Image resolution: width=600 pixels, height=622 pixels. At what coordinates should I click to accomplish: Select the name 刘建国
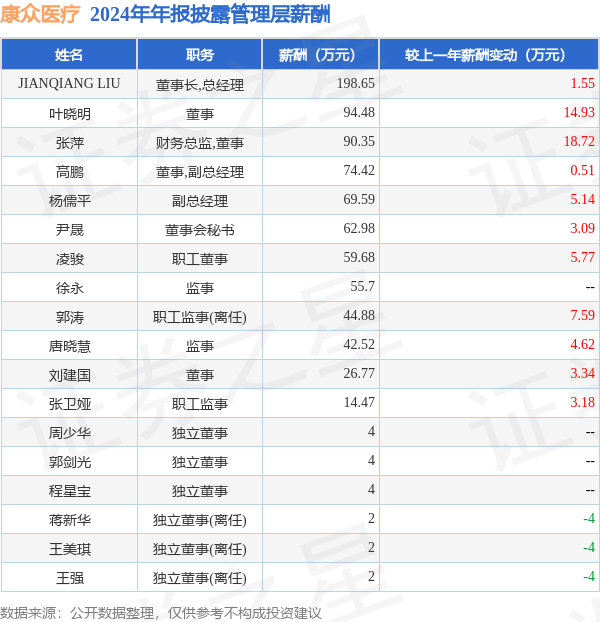click(x=70, y=375)
